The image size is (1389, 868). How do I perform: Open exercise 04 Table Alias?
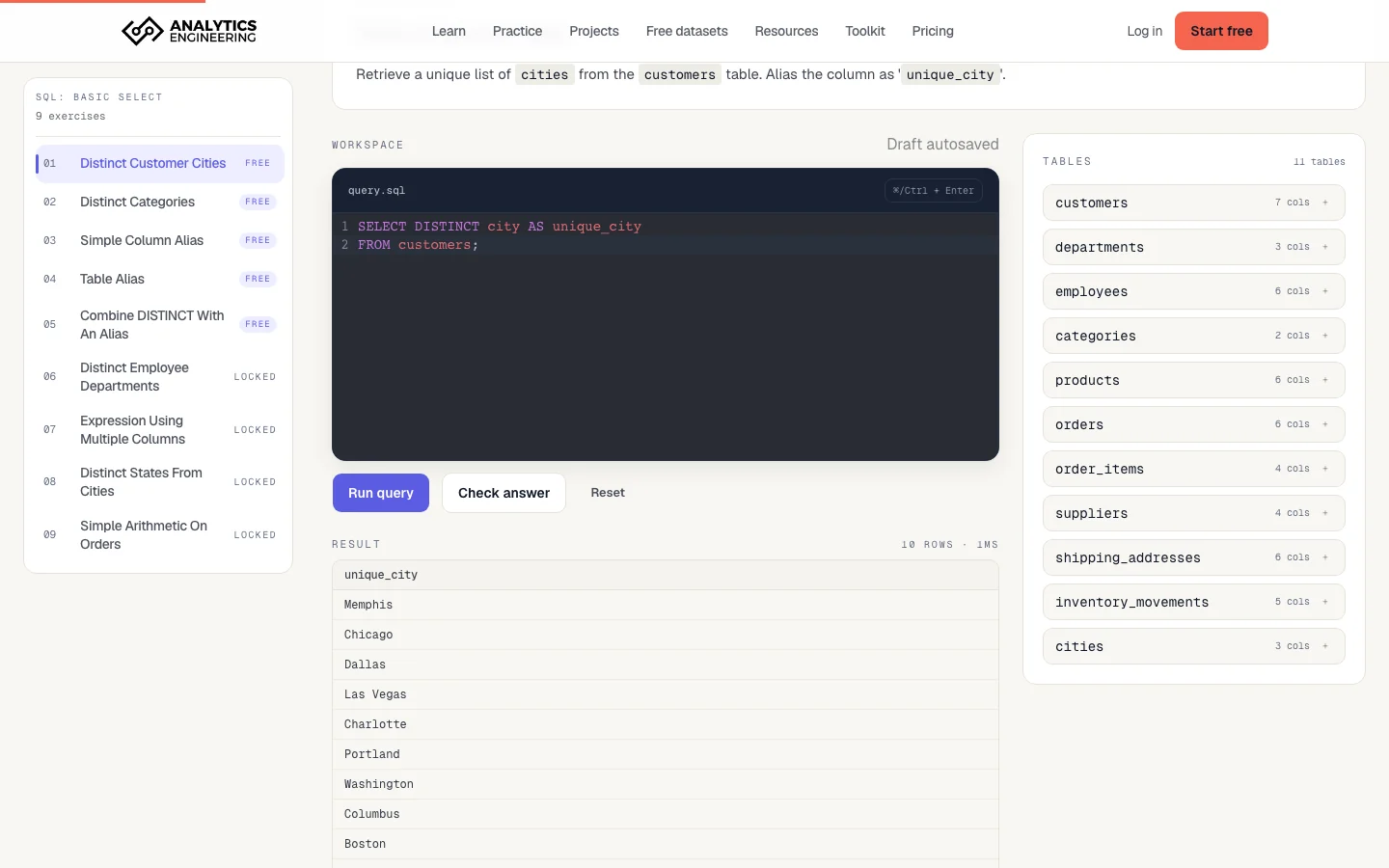(x=160, y=279)
